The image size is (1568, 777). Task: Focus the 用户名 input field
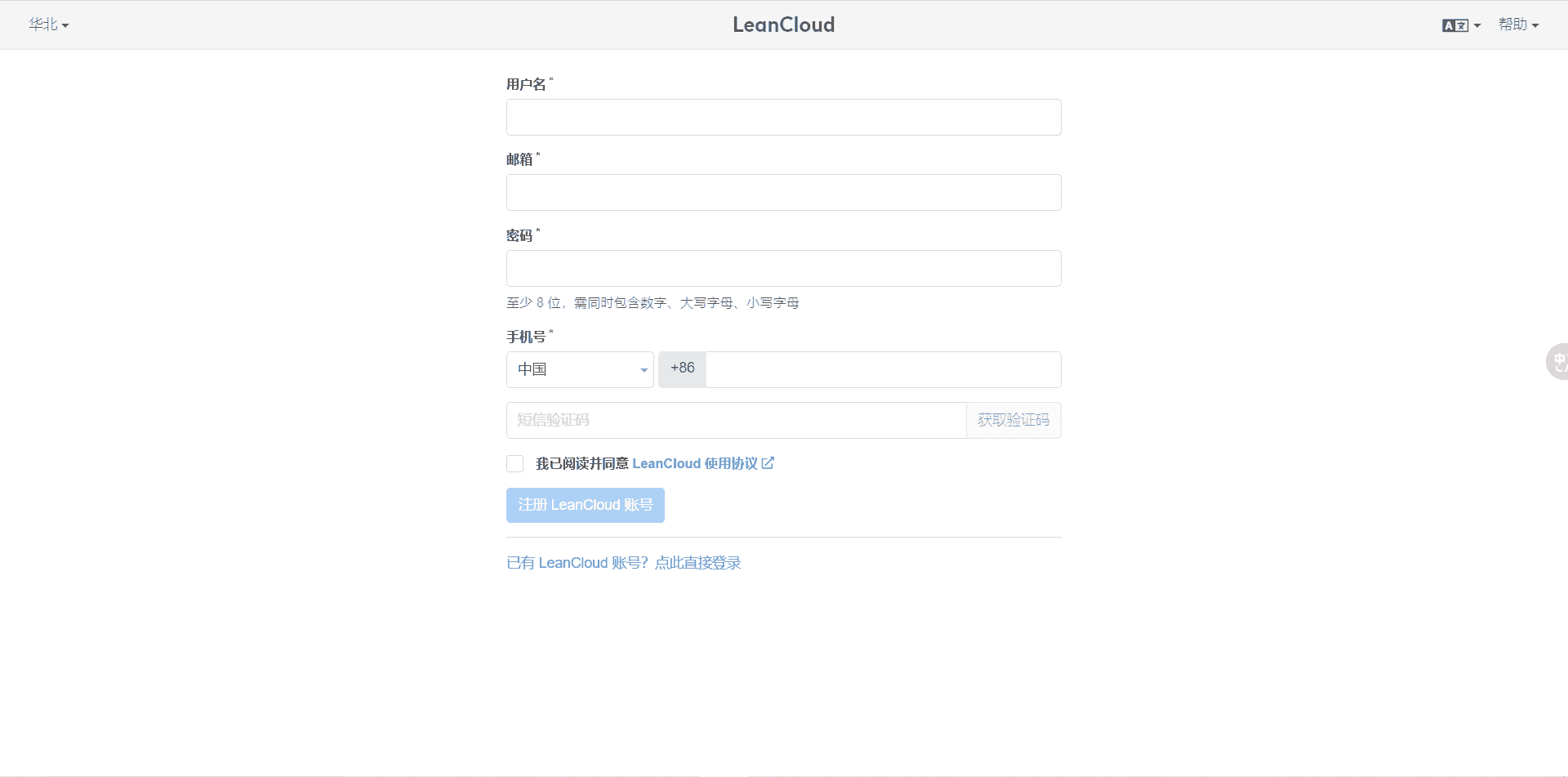[783, 117]
